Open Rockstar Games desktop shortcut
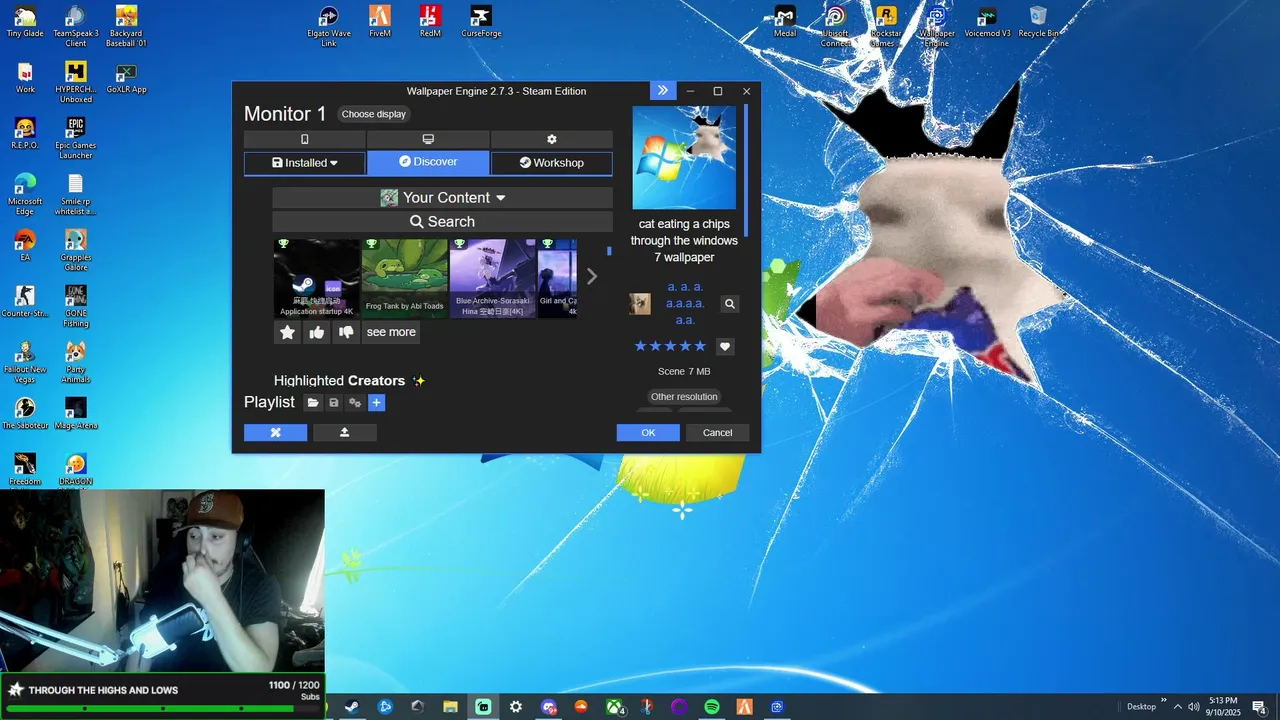This screenshot has width=1280, height=720. [886, 26]
